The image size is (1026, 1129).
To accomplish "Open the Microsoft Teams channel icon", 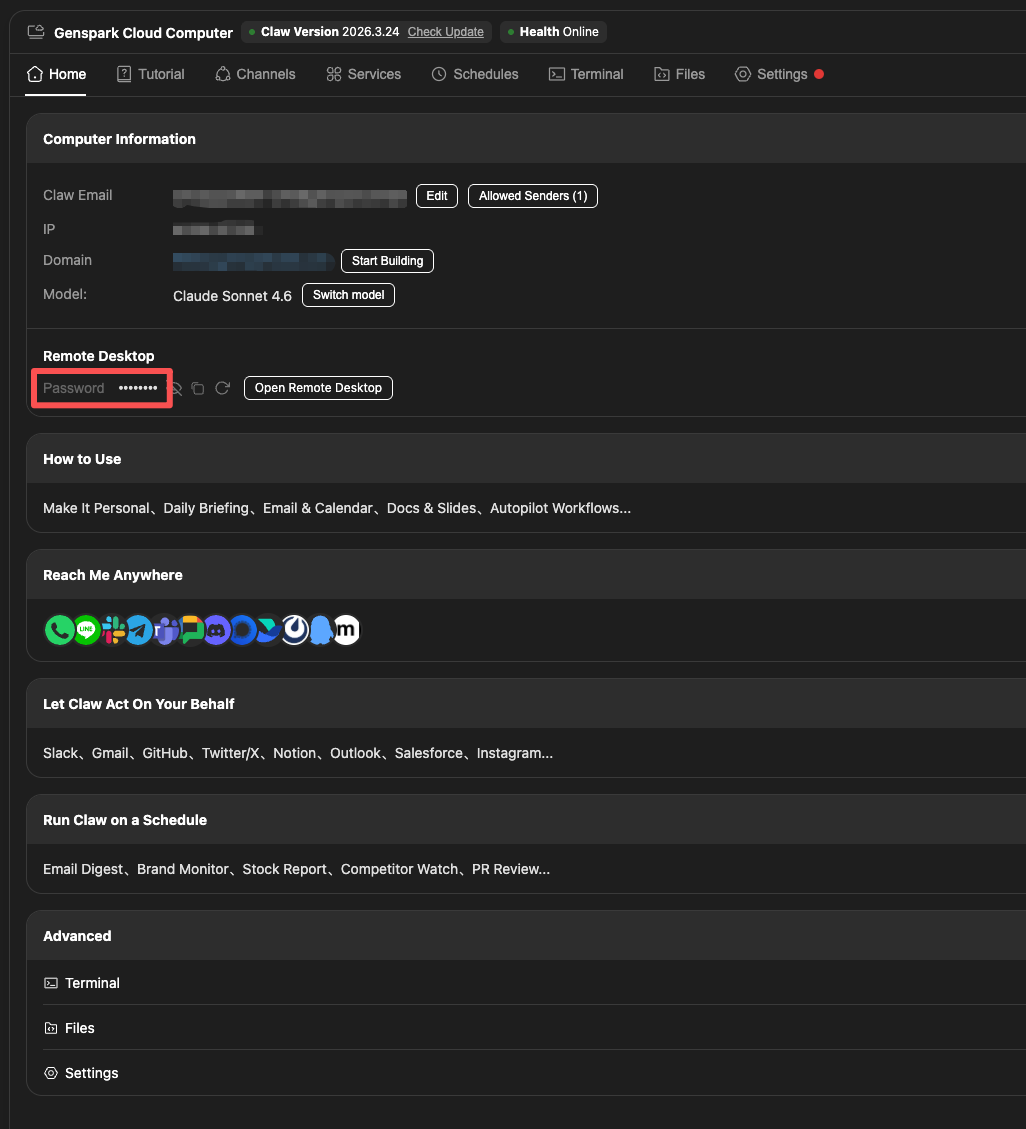I will point(165,630).
